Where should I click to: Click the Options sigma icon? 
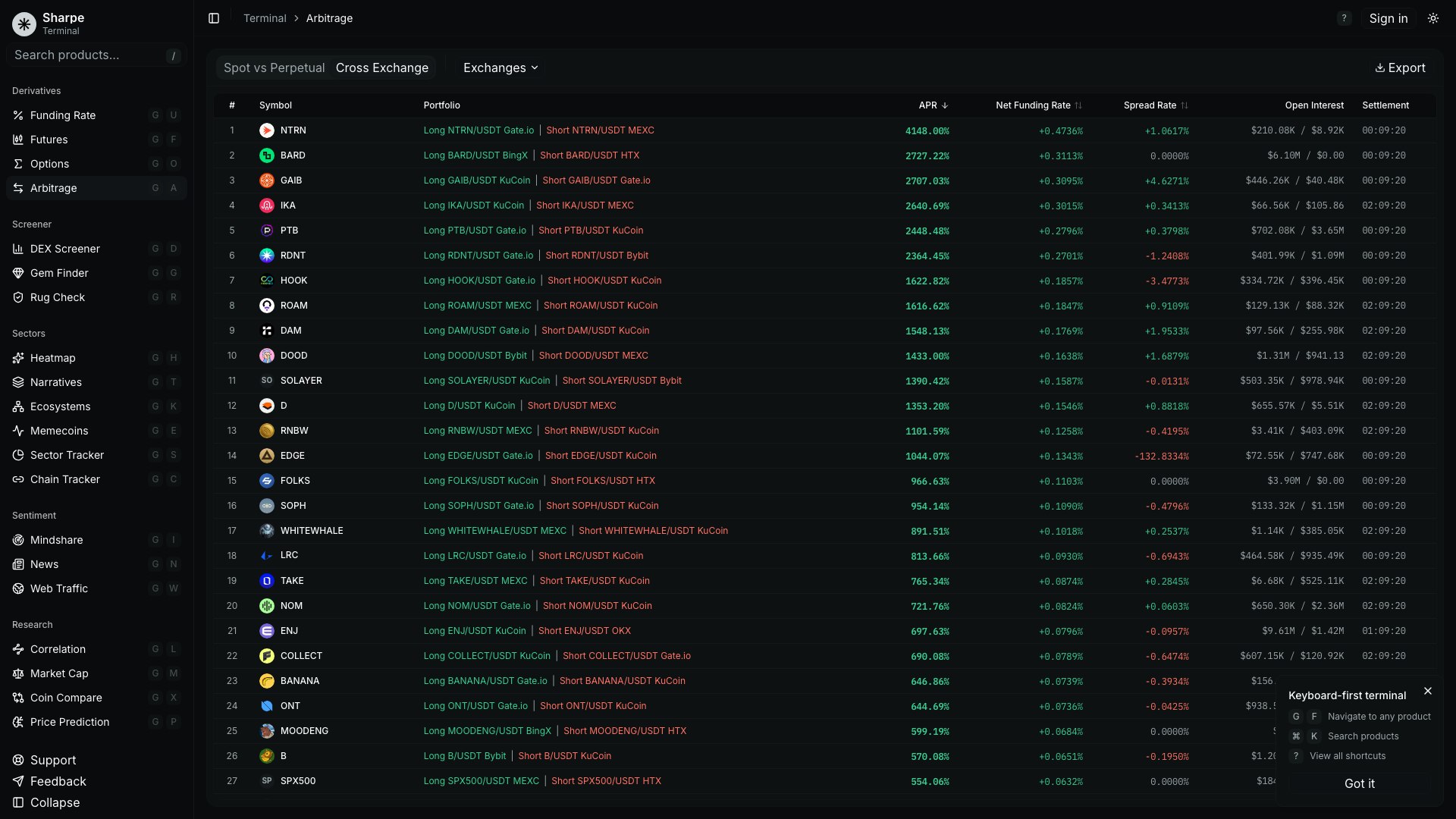coord(18,164)
